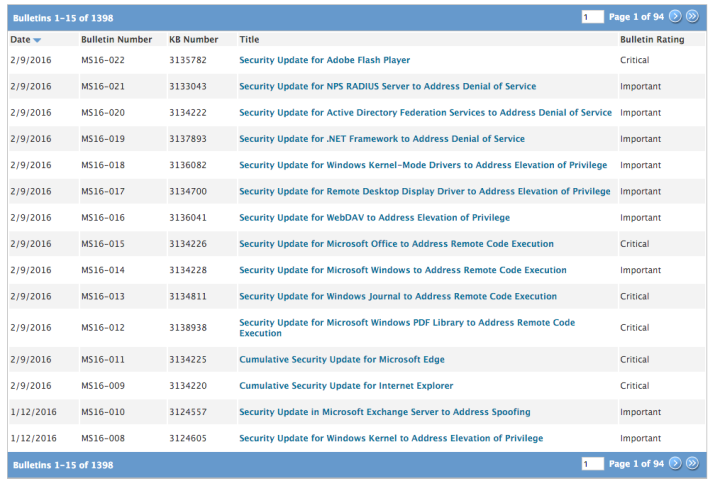
Task: Select bulletin number MS16-008
Action: click(x=103, y=438)
